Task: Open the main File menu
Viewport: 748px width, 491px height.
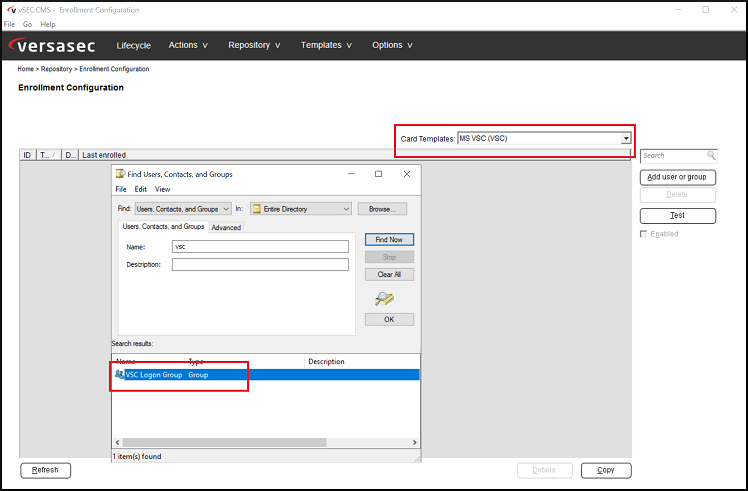Action: [x=10, y=24]
